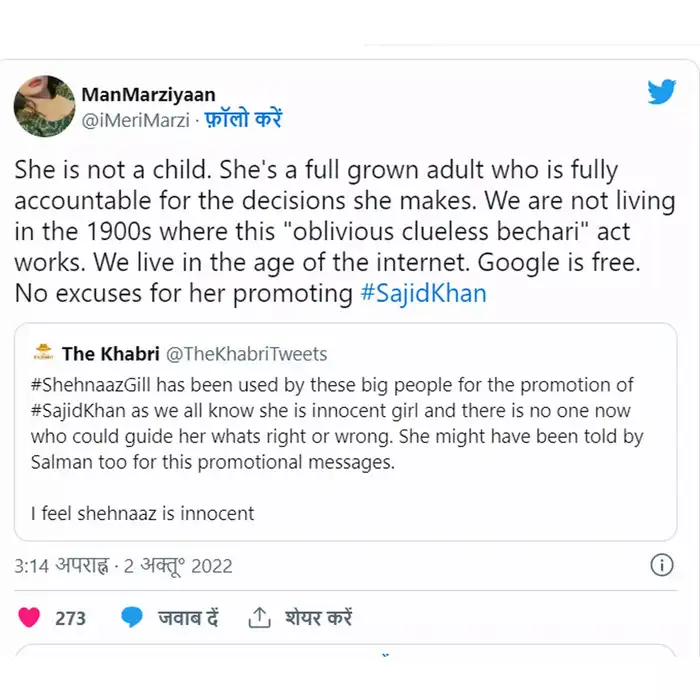This screenshot has height=700, width=700.
Task: Open The Khabri quoted tweet author name
Action: pyautogui.click(x=110, y=354)
